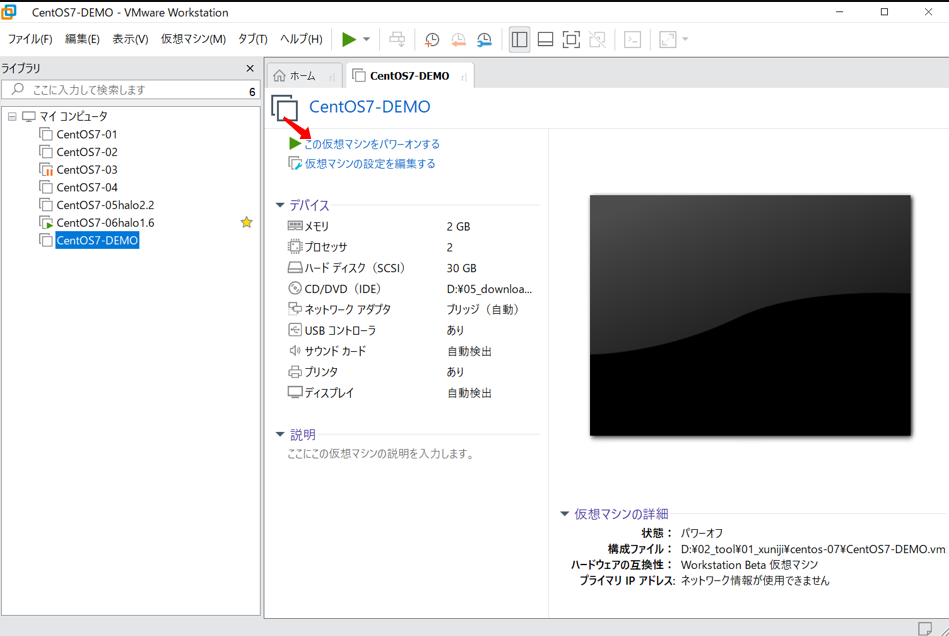
Task: Take a snapshot using the clock icon
Action: coord(432,39)
